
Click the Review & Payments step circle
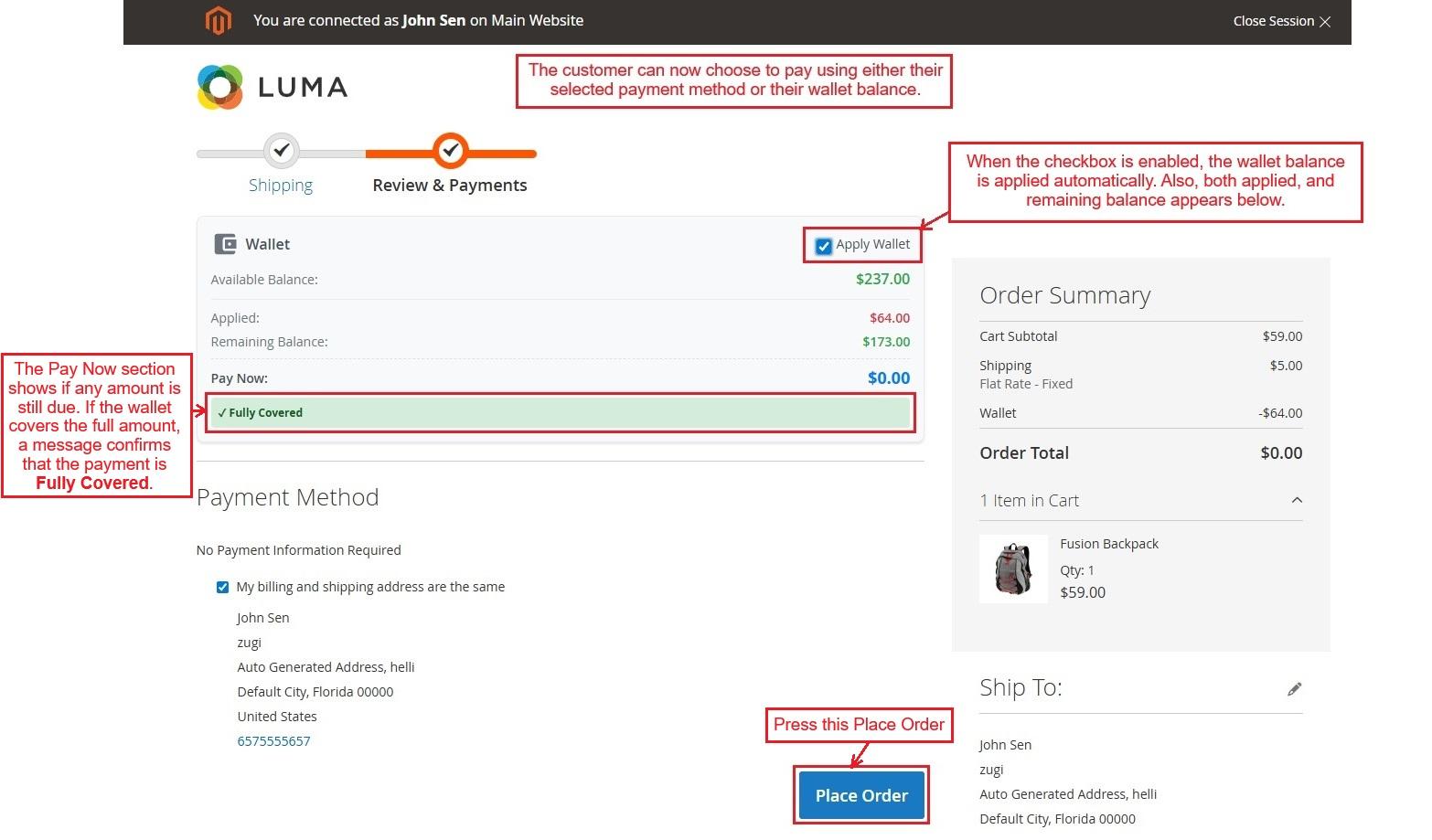click(450, 151)
